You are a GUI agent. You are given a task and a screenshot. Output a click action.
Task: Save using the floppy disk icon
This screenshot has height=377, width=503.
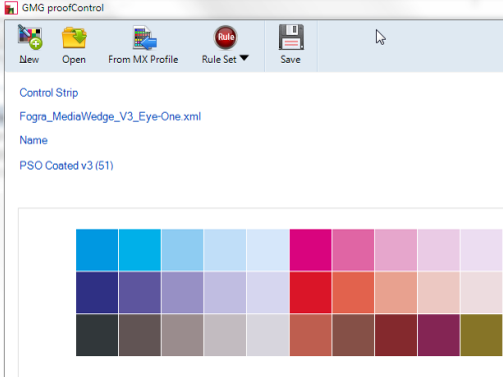[291, 37]
